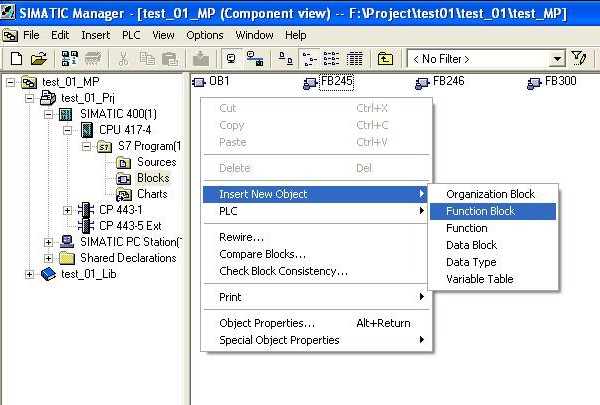Viewport: 600px width, 405px height.
Task: Switch to Small Icons view
Action: [x=309, y=59]
